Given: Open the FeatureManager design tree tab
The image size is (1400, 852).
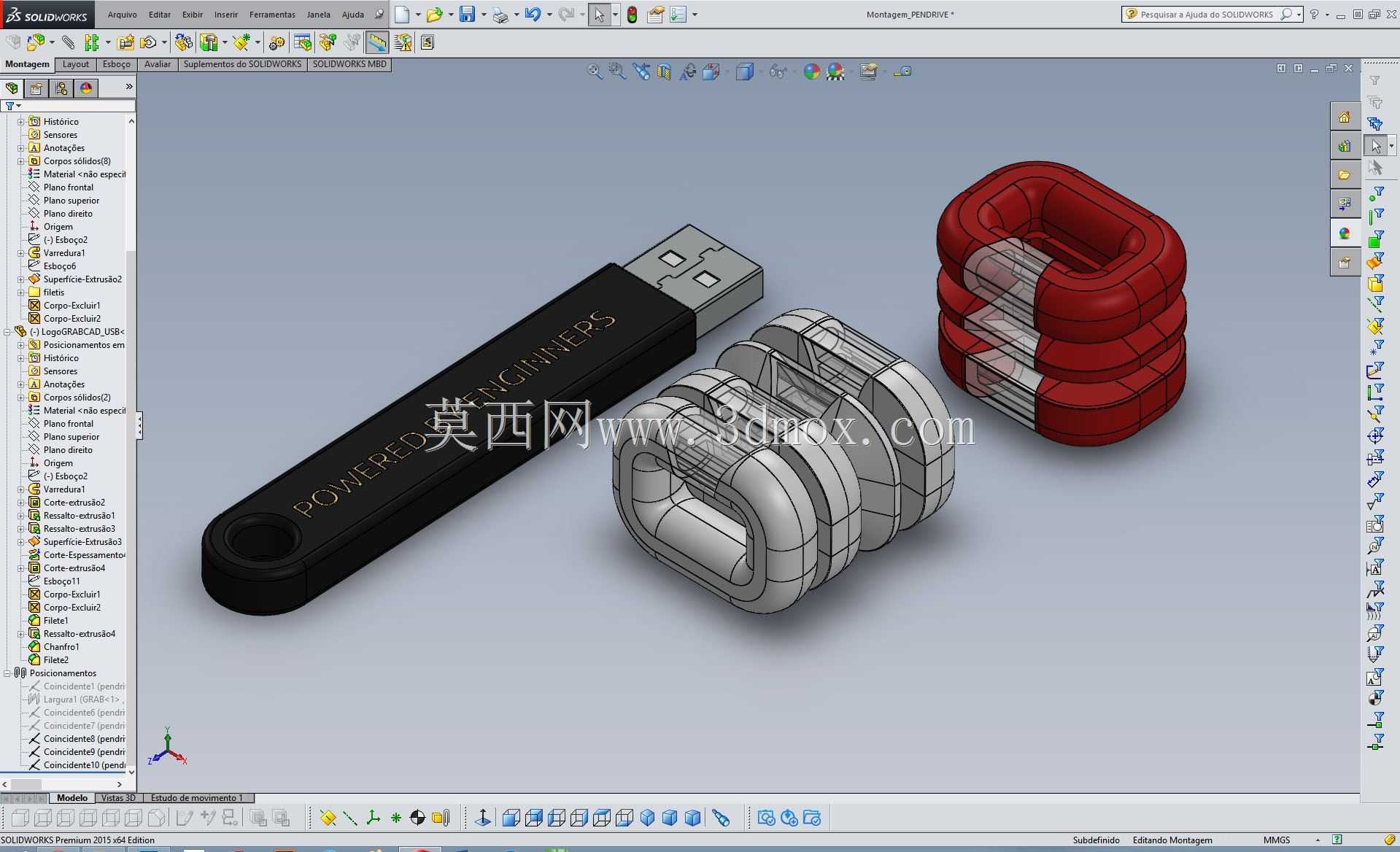Looking at the screenshot, I should coord(12,88).
